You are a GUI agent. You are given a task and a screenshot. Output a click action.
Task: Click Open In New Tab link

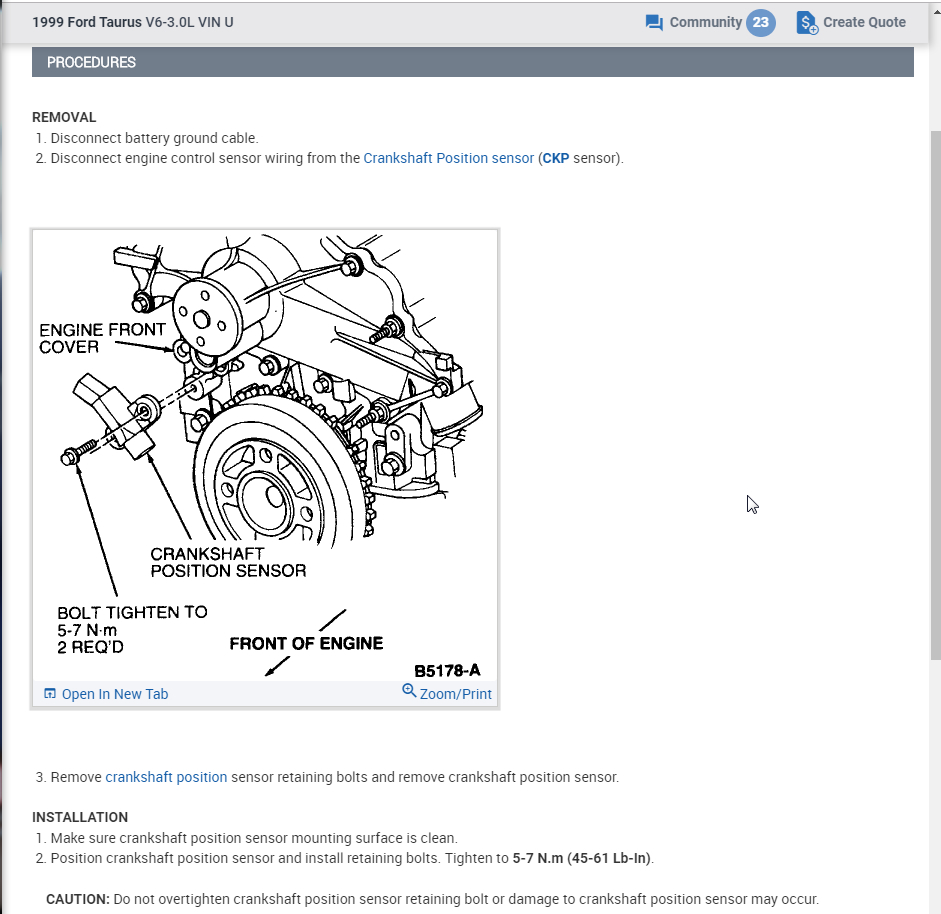[x=115, y=694]
